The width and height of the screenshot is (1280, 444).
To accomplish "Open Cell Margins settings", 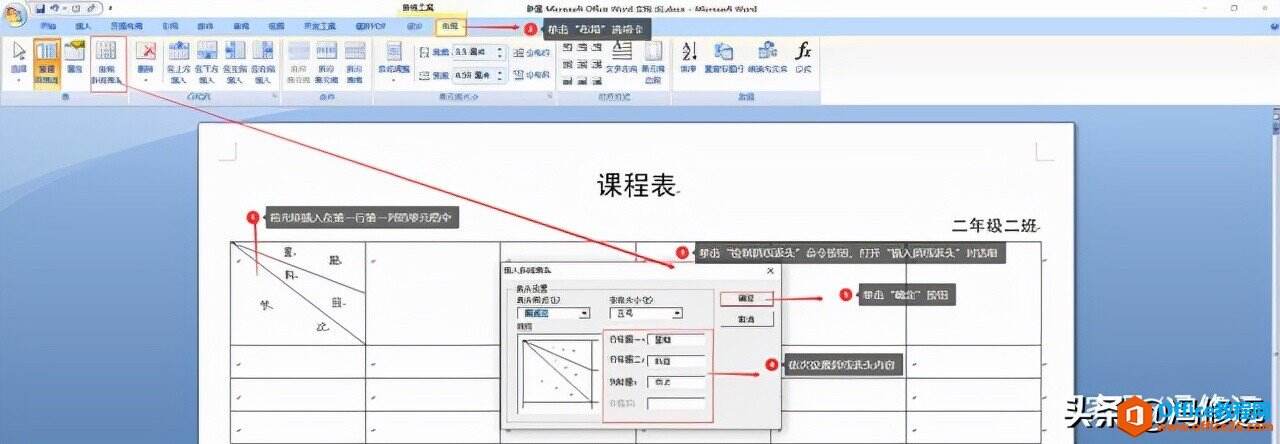I will tap(652, 60).
